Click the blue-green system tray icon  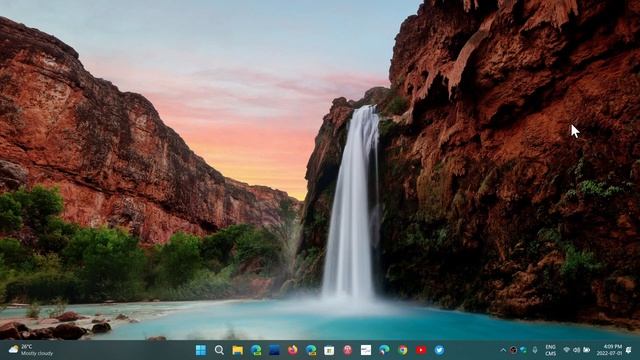click(x=523, y=350)
